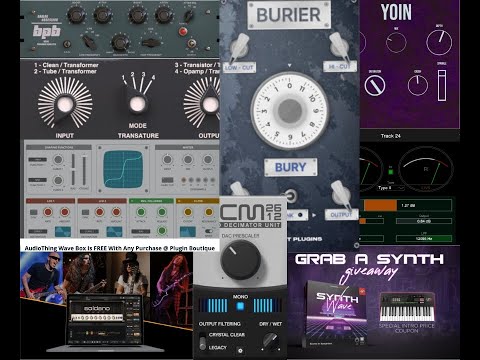480x360 pixels.
Task: Click the low frequency selector switch on bpb EQ
Action: (x=89, y=42)
